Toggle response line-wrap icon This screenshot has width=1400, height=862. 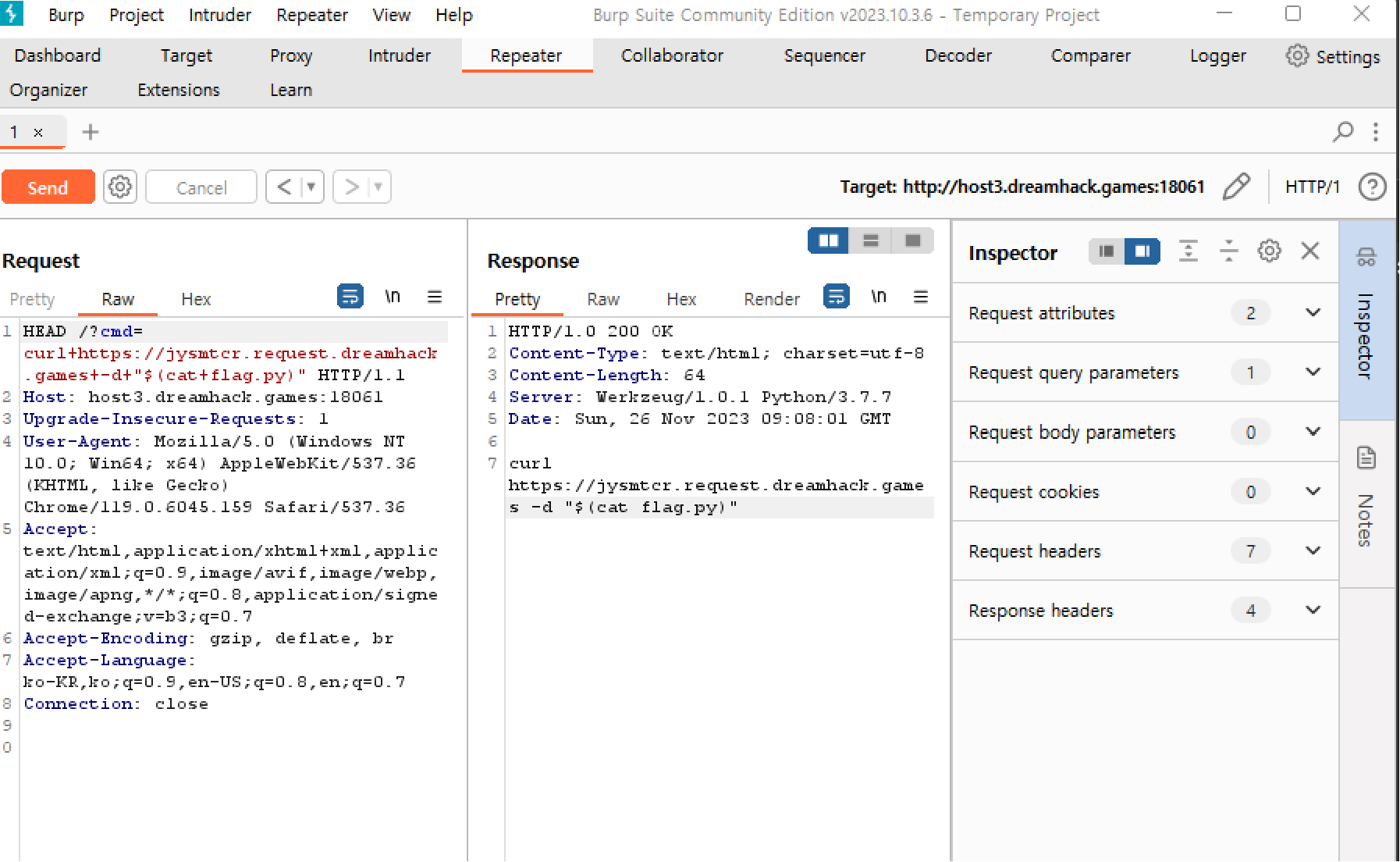pos(837,296)
